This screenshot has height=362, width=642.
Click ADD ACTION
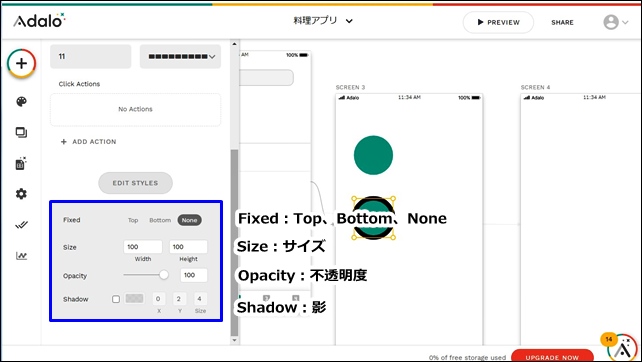point(88,142)
